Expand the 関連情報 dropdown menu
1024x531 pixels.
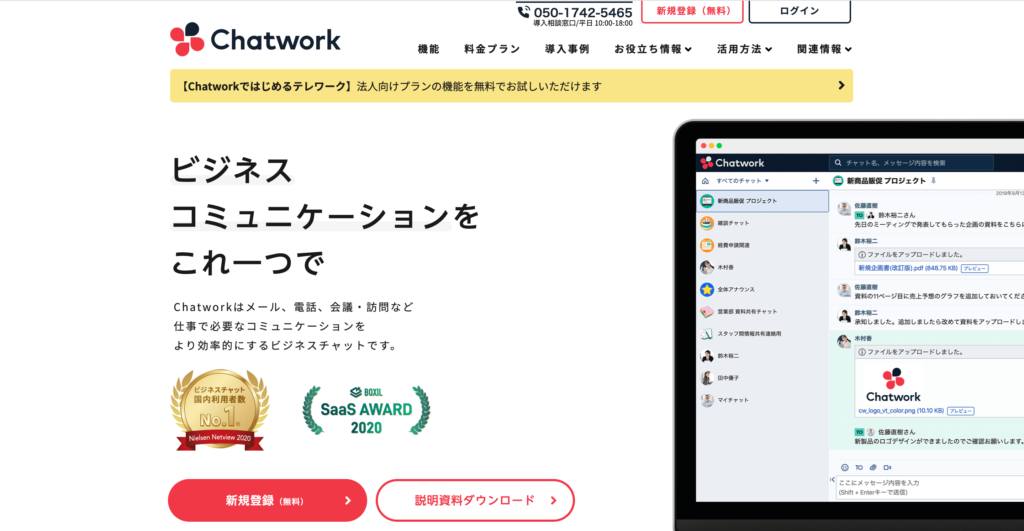824,49
